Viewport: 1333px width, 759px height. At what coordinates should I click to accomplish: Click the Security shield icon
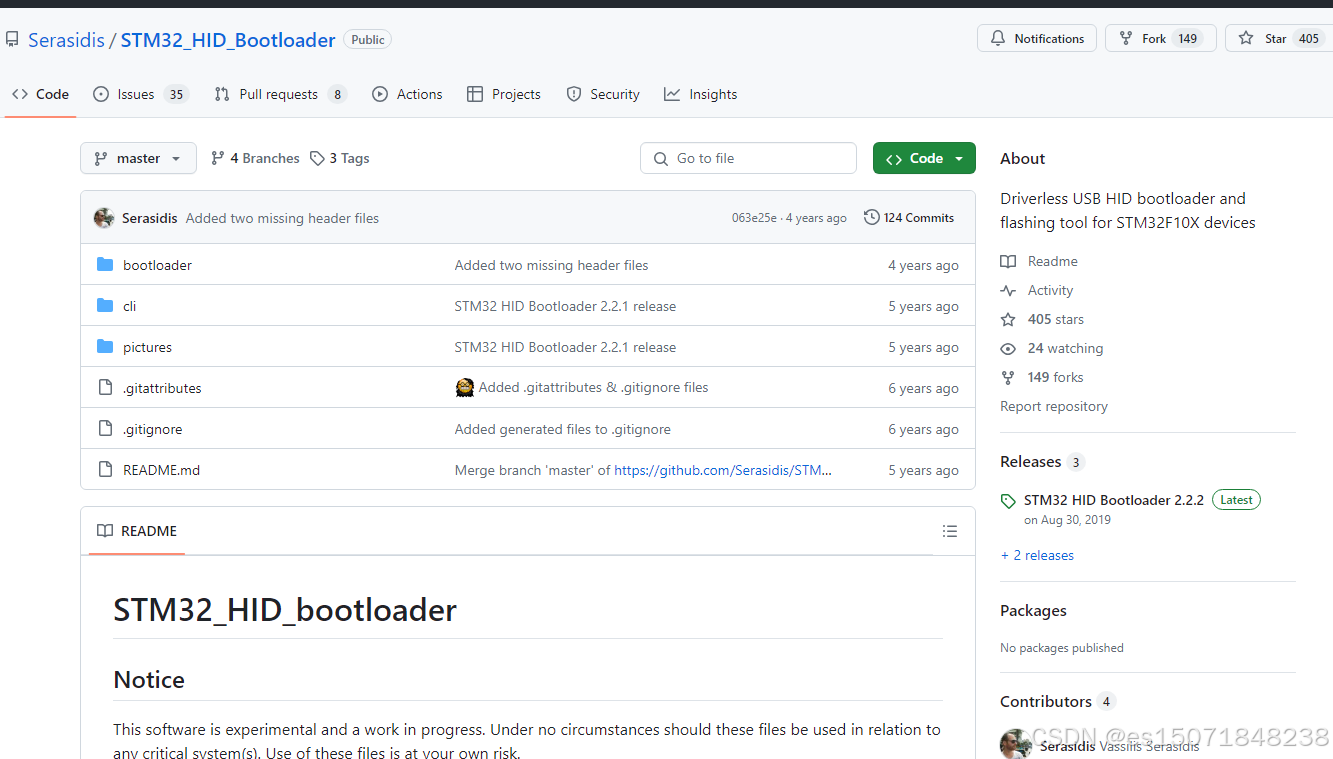(574, 94)
